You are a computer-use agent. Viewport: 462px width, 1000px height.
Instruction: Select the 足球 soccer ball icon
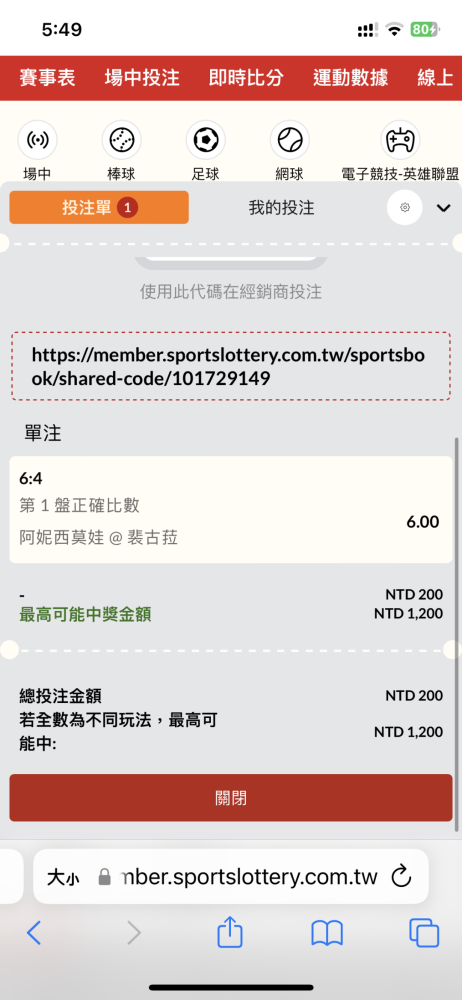(x=205, y=139)
